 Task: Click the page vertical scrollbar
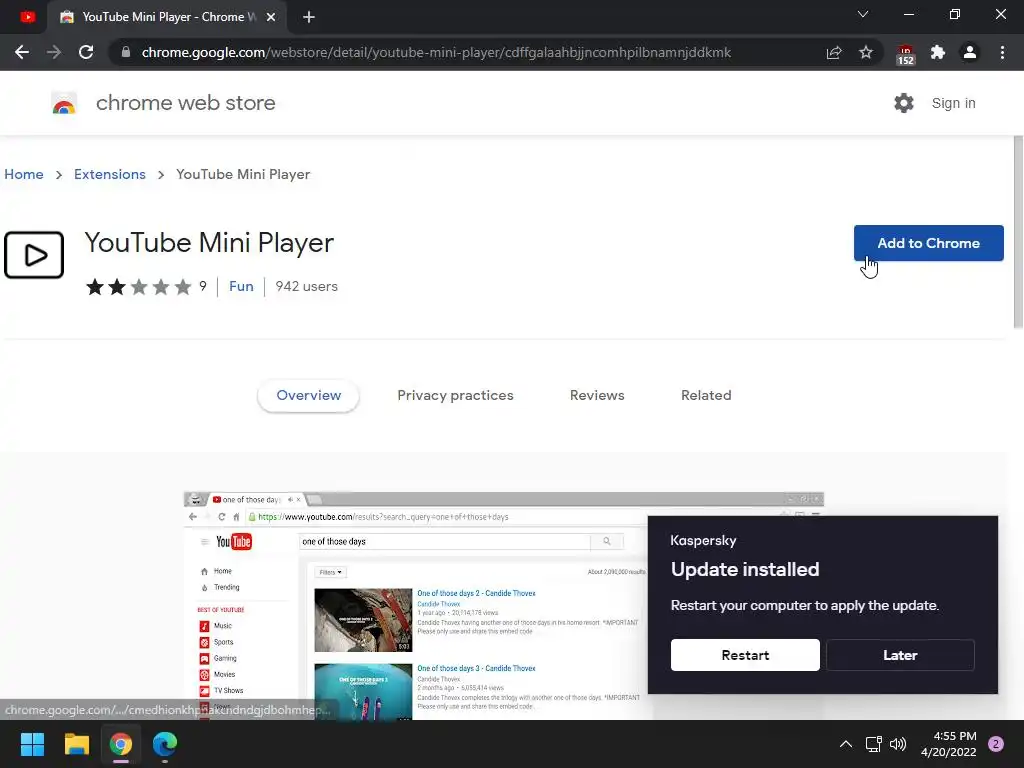pos(1018,232)
